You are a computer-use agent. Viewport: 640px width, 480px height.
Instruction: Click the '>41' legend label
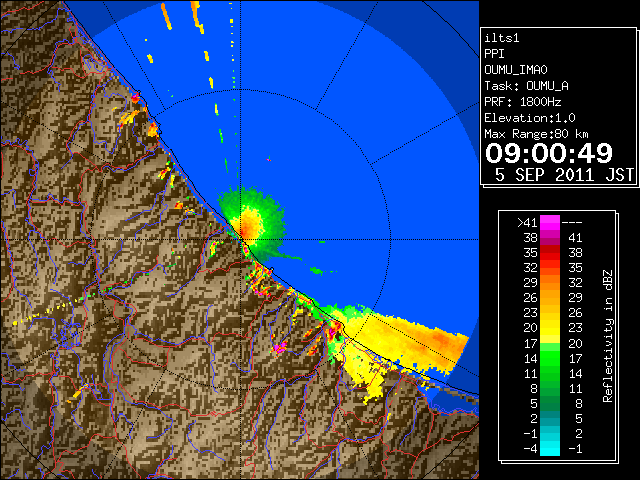[527, 223]
